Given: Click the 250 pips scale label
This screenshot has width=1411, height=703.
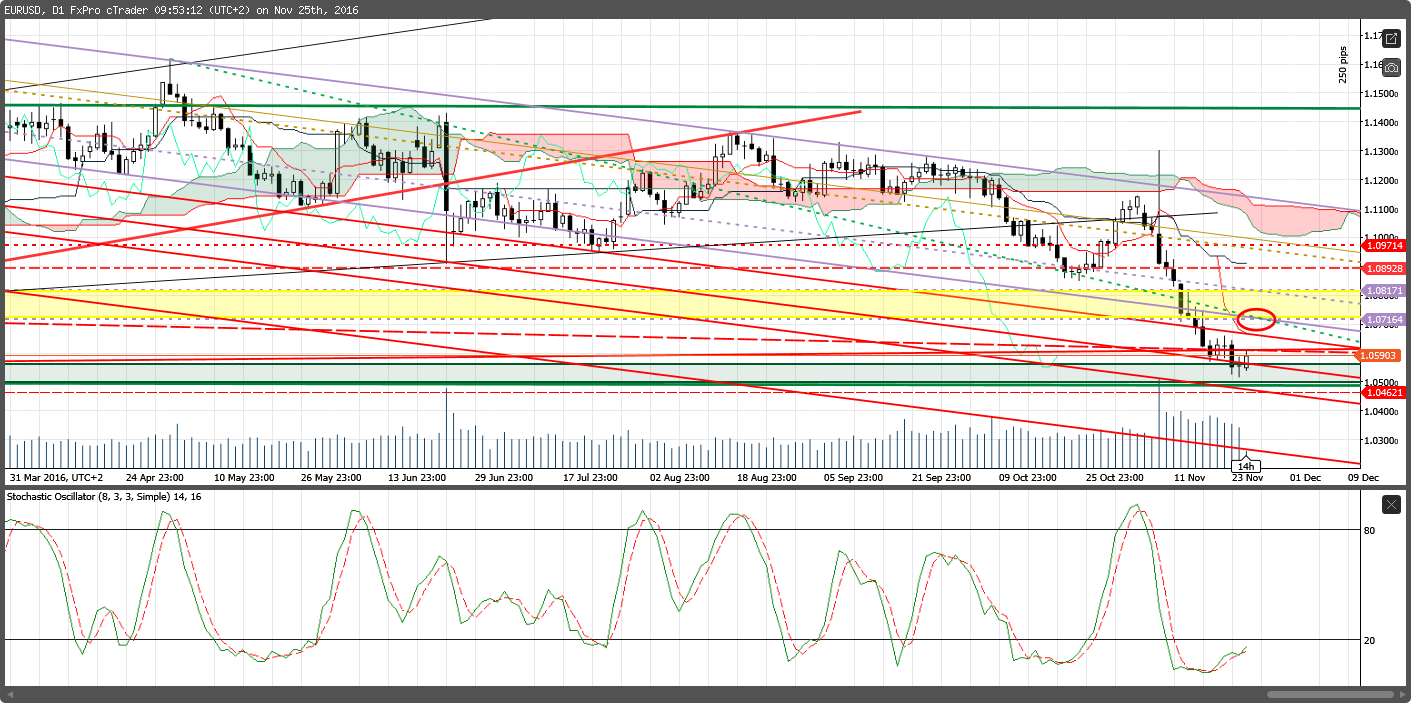Looking at the screenshot, I should [x=1341, y=62].
